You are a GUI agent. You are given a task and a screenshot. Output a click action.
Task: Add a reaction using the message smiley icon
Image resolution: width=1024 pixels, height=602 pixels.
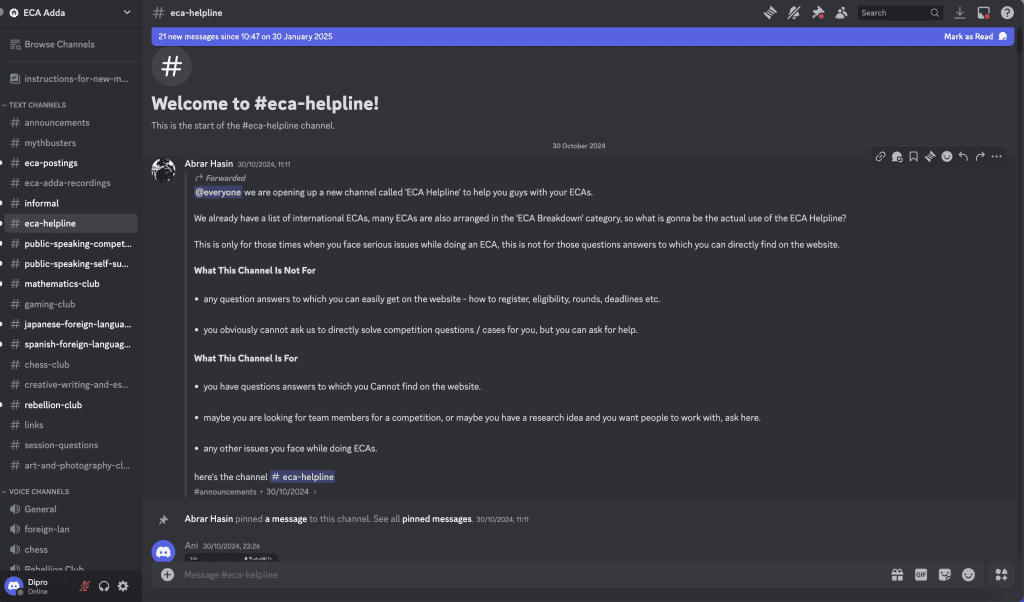pos(946,157)
